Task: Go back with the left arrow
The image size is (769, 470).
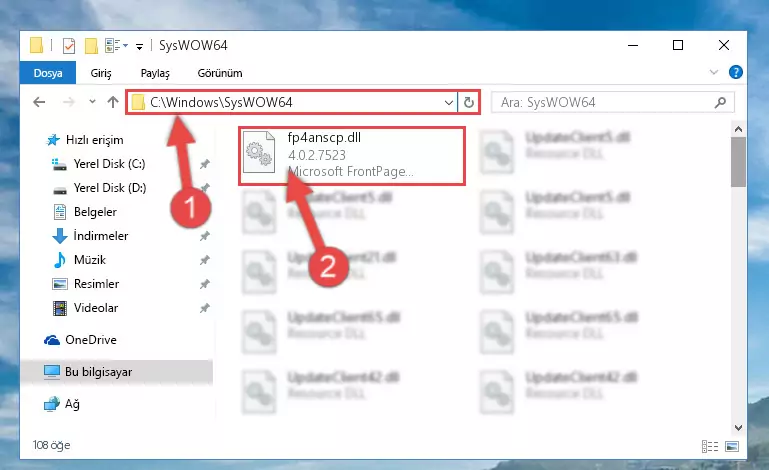Action: pos(39,102)
